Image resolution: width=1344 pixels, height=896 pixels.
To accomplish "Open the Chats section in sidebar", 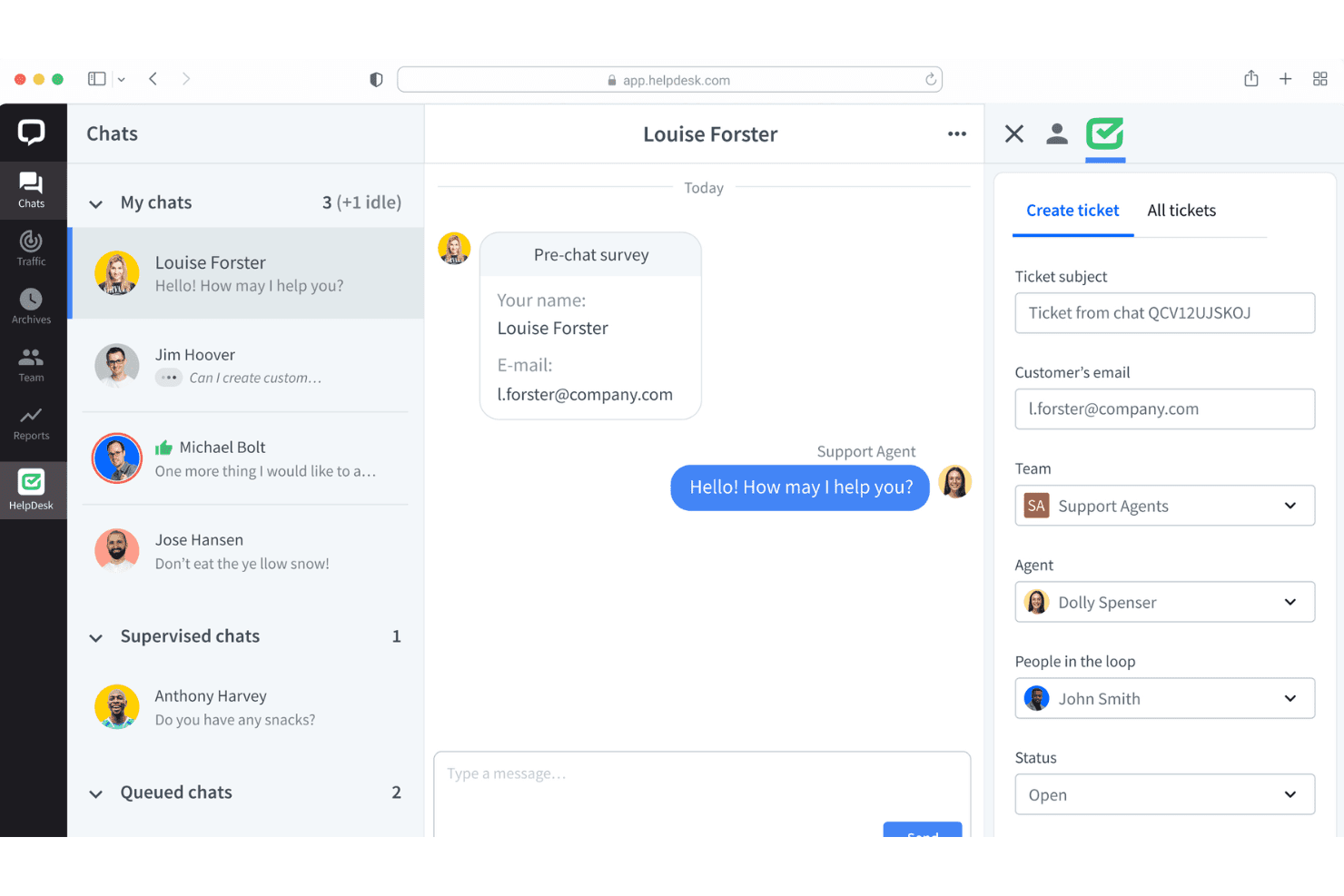I will (x=32, y=191).
